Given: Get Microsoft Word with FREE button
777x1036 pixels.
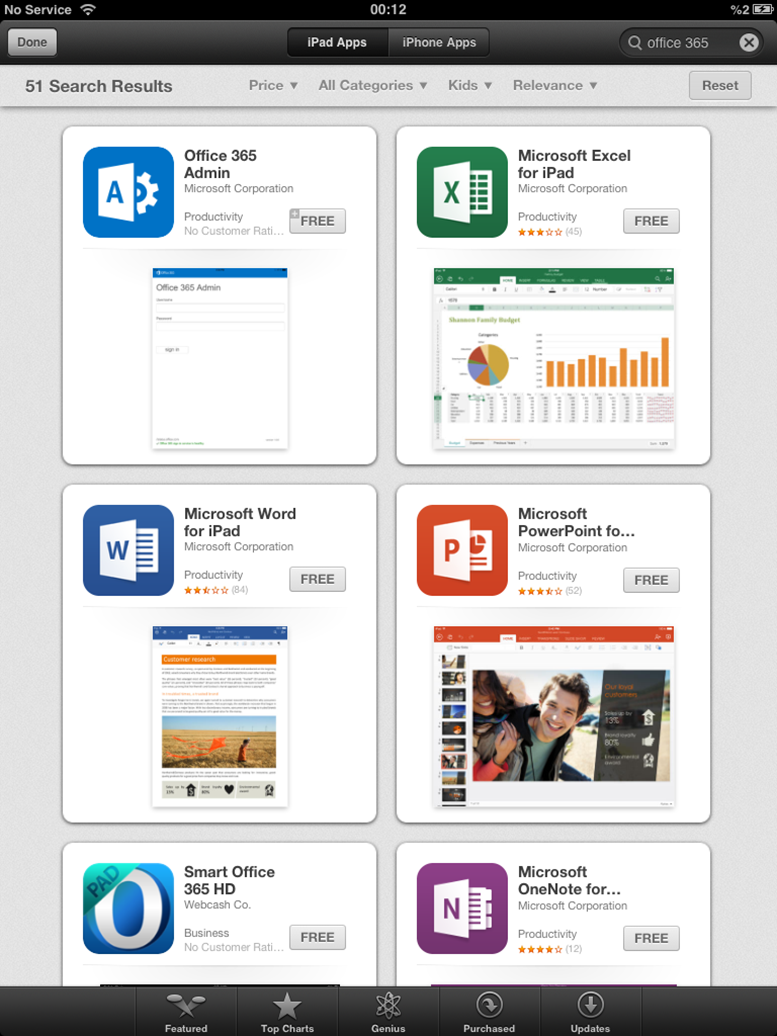Looking at the screenshot, I should [317, 579].
